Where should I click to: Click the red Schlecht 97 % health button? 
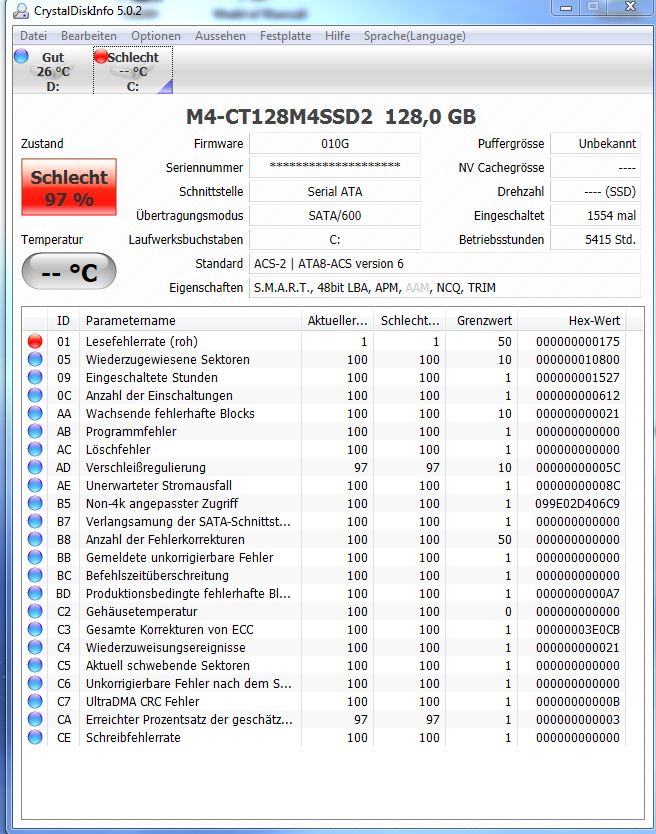point(69,187)
